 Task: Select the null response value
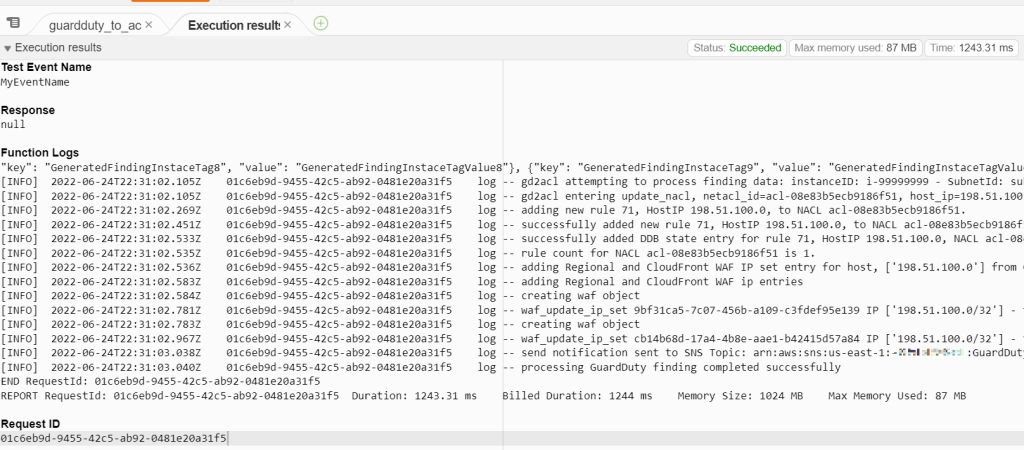[13, 125]
